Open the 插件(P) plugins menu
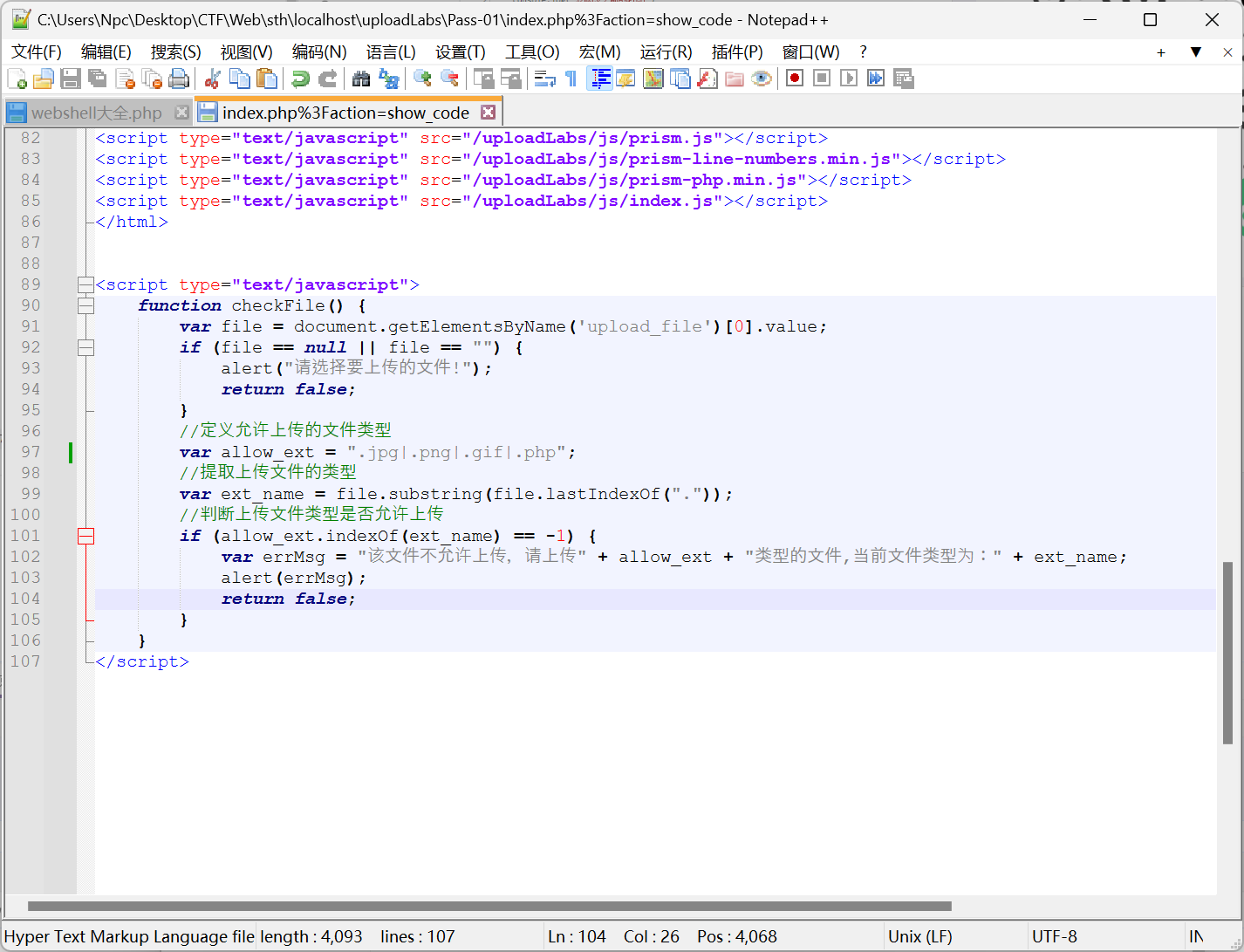This screenshot has width=1244, height=952. (736, 52)
